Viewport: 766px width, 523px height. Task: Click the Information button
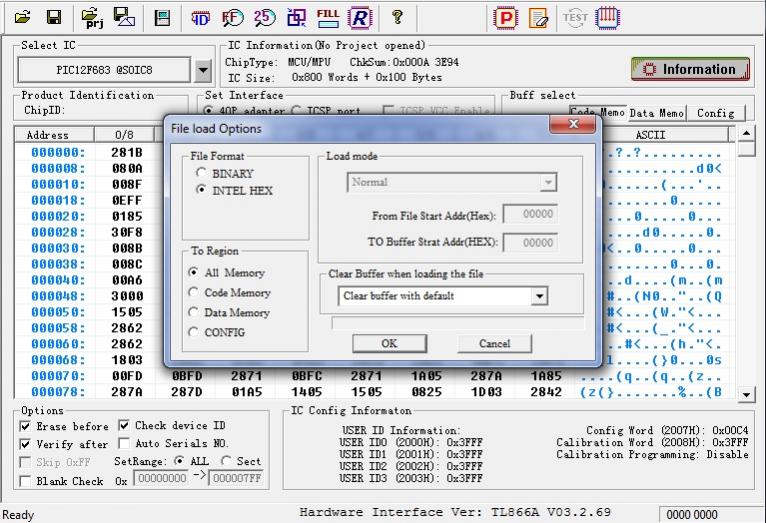pyautogui.click(x=689, y=69)
